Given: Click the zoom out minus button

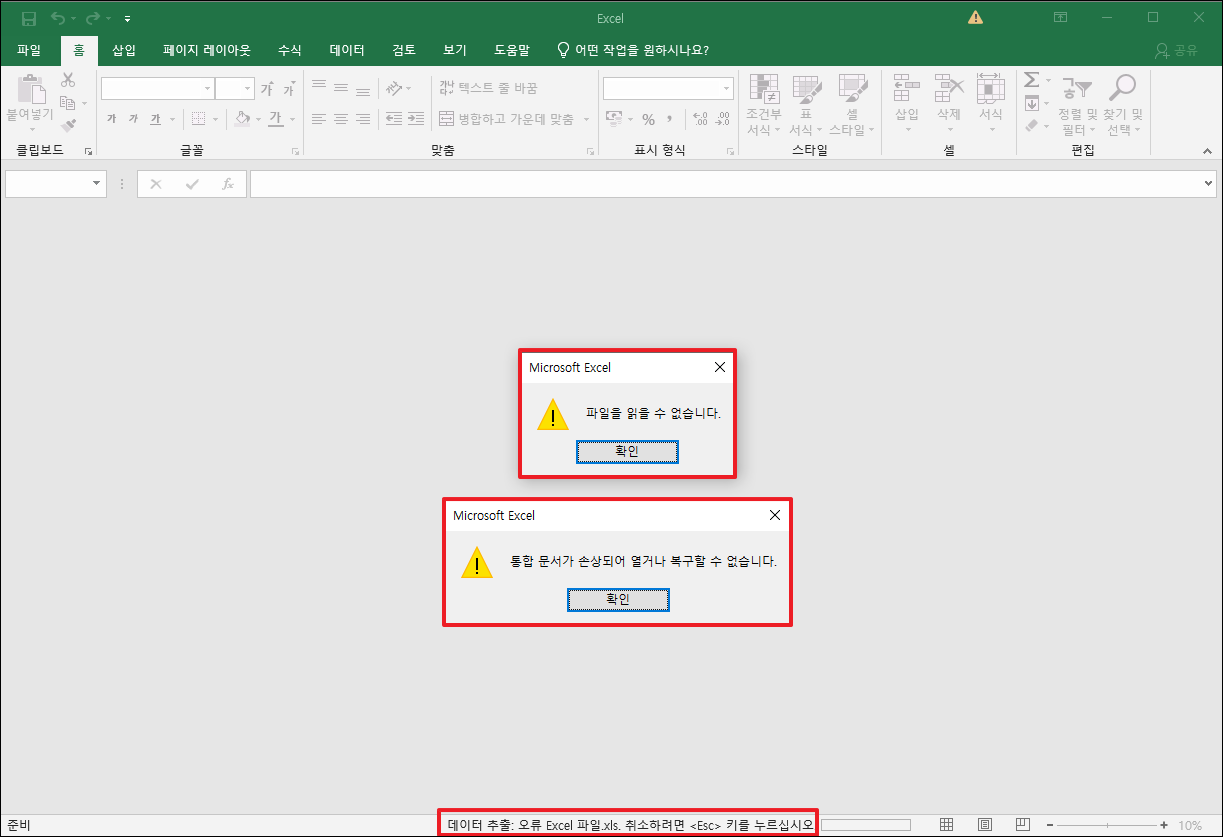Looking at the screenshot, I should (x=1050, y=825).
